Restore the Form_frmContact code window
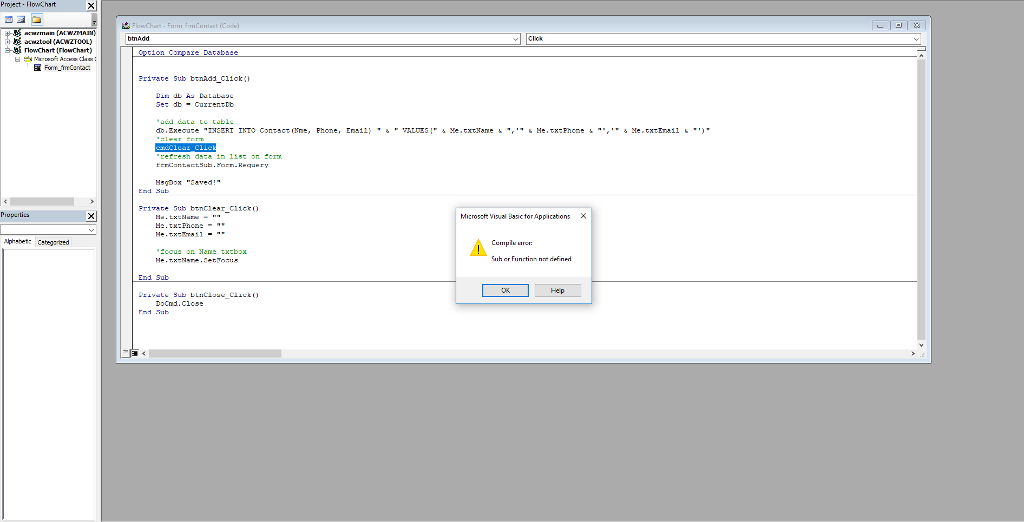Viewport: 1024px width, 522px height. click(x=899, y=25)
